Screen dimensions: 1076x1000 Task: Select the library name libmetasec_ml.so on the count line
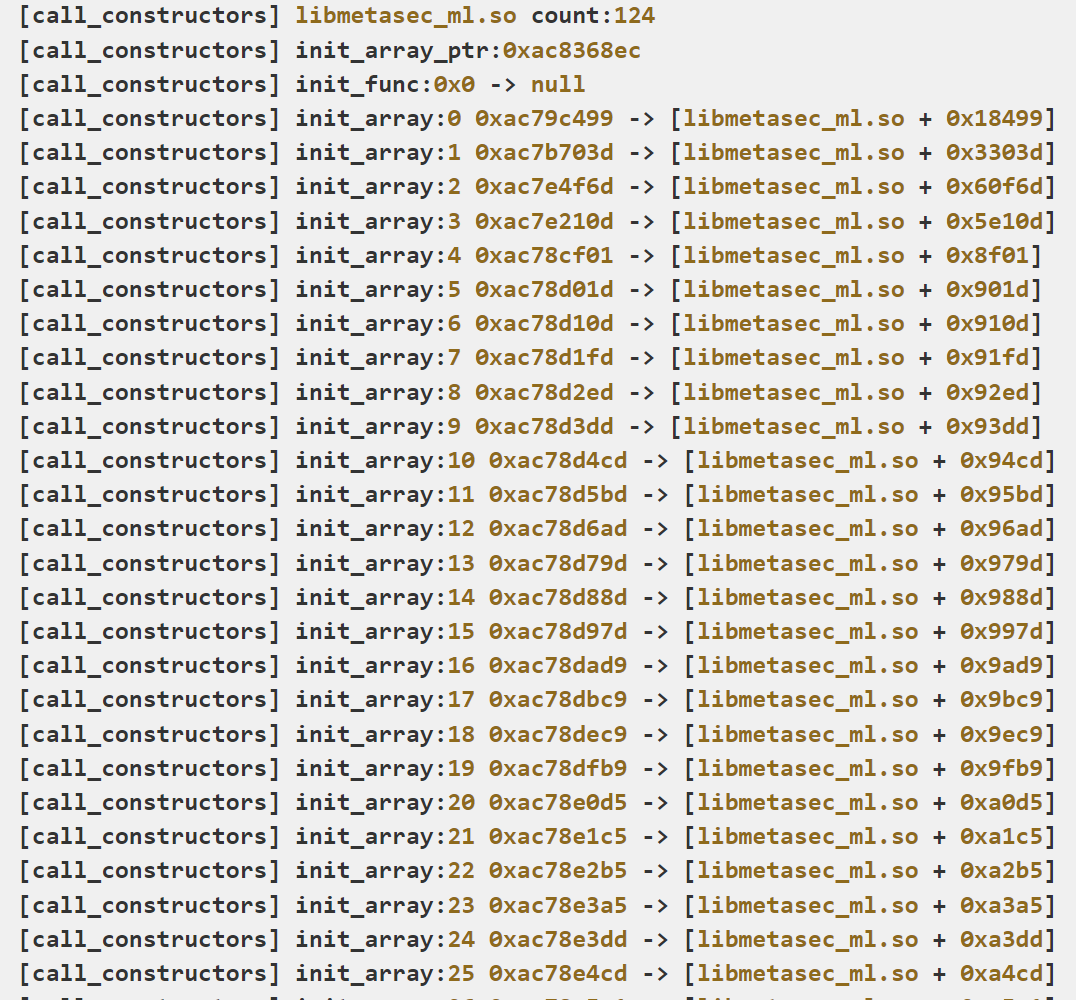tap(406, 16)
